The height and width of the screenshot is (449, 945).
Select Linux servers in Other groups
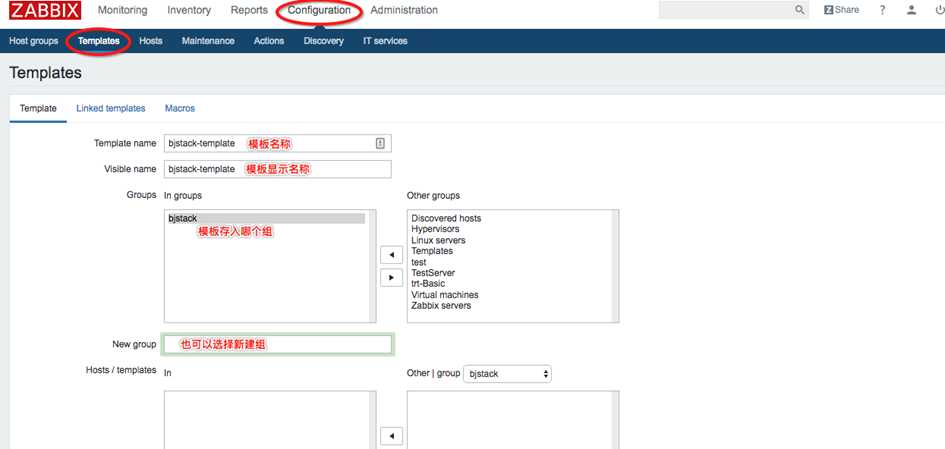pyautogui.click(x=438, y=240)
